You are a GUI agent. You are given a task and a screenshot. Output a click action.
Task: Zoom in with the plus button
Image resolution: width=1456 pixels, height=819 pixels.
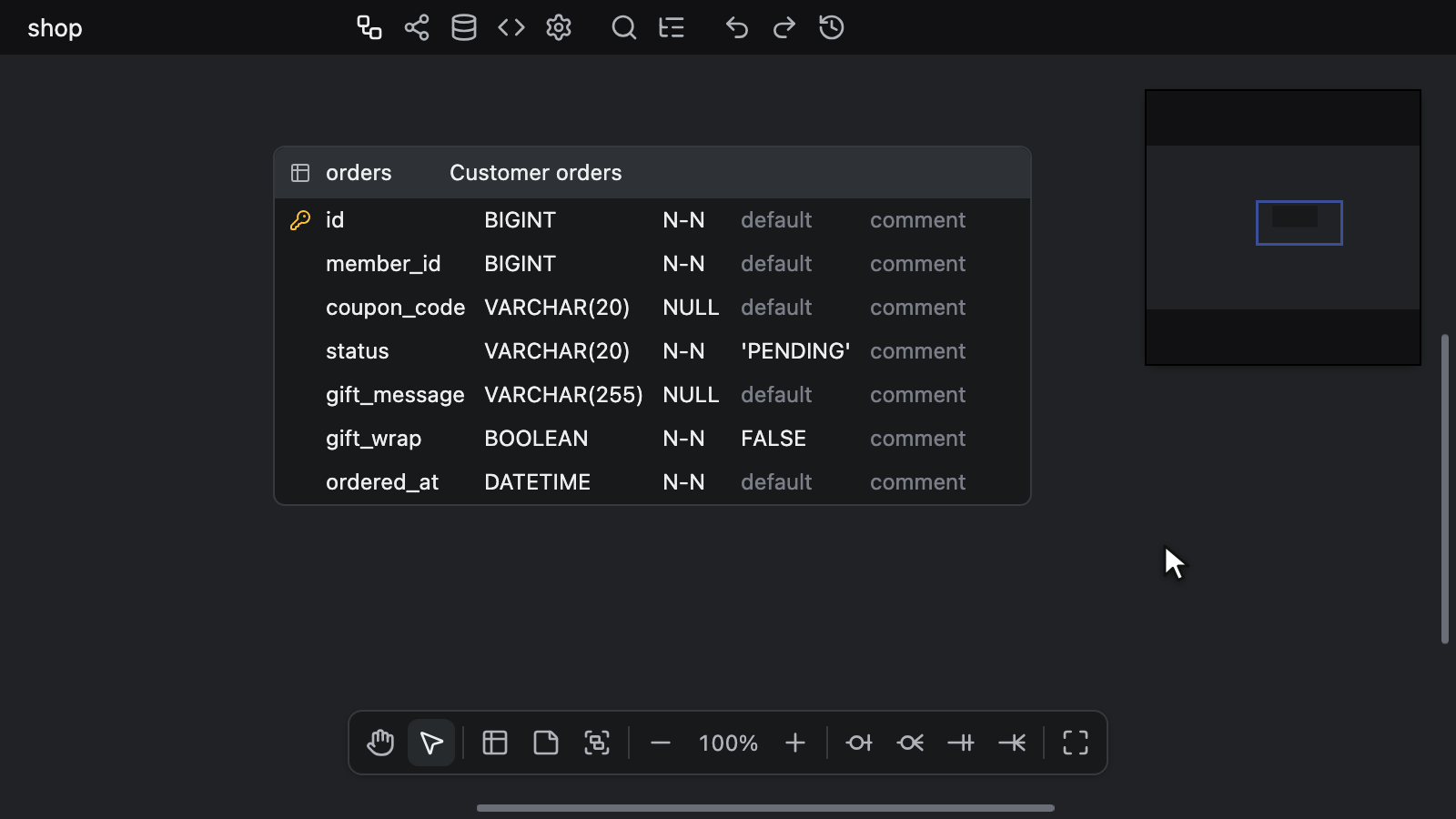pos(795,743)
